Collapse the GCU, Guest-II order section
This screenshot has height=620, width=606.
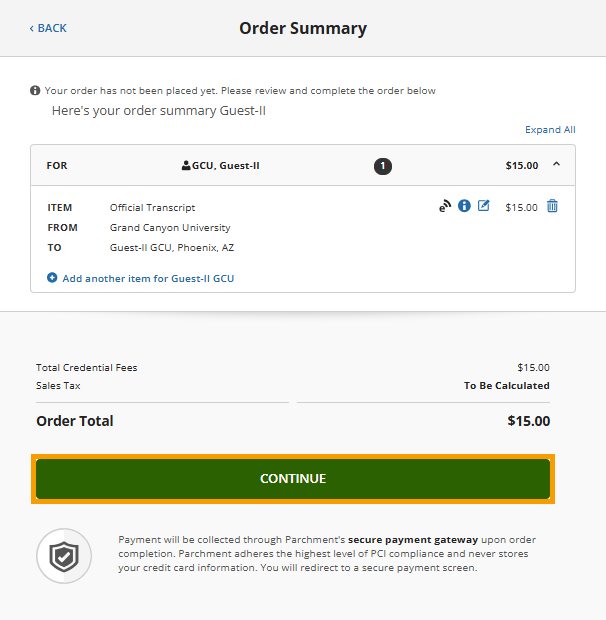pyautogui.click(x=556, y=164)
